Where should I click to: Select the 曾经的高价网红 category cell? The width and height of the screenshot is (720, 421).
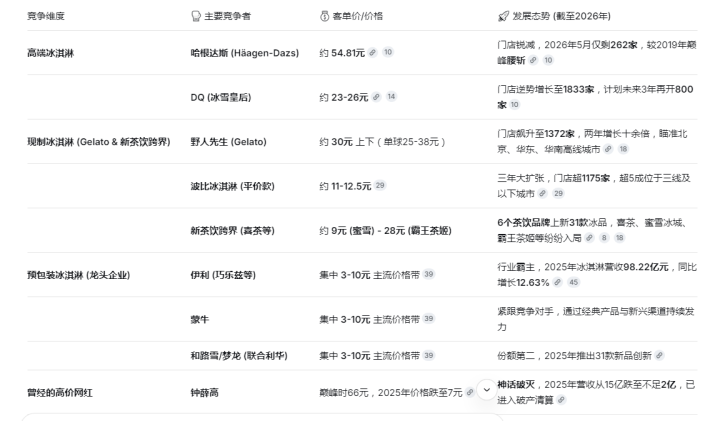60,393
